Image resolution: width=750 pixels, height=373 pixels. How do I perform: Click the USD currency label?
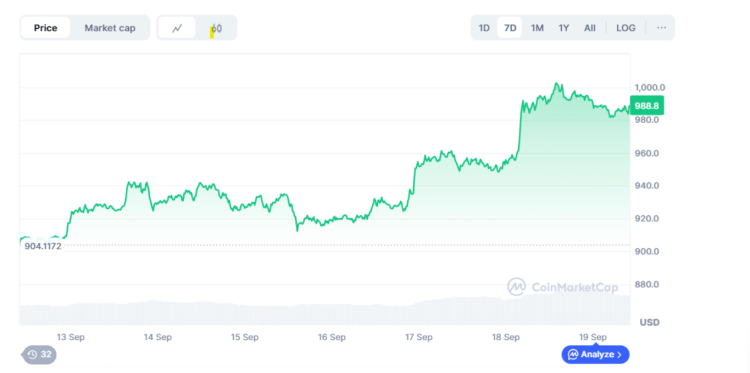pyautogui.click(x=650, y=322)
